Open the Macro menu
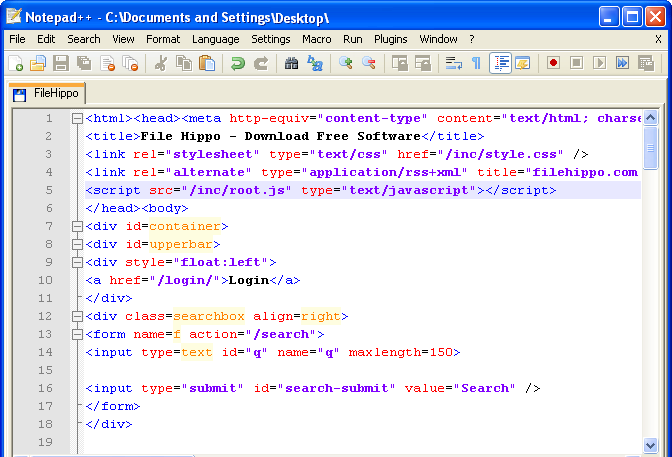Screen dimensions: 672x457 click(x=316, y=39)
